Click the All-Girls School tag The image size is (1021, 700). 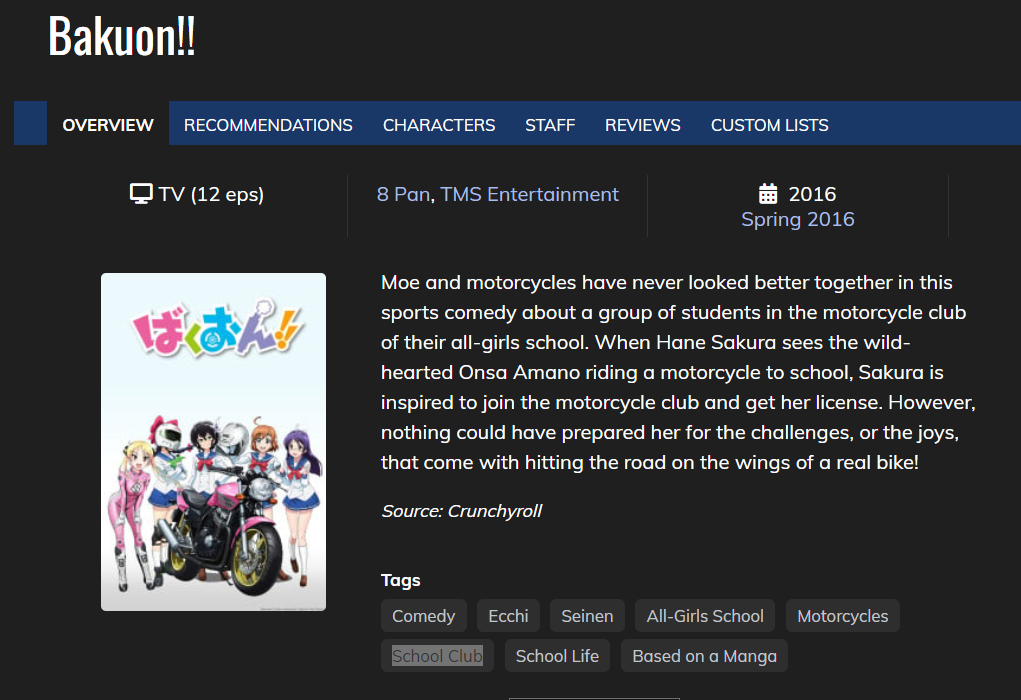click(x=705, y=616)
